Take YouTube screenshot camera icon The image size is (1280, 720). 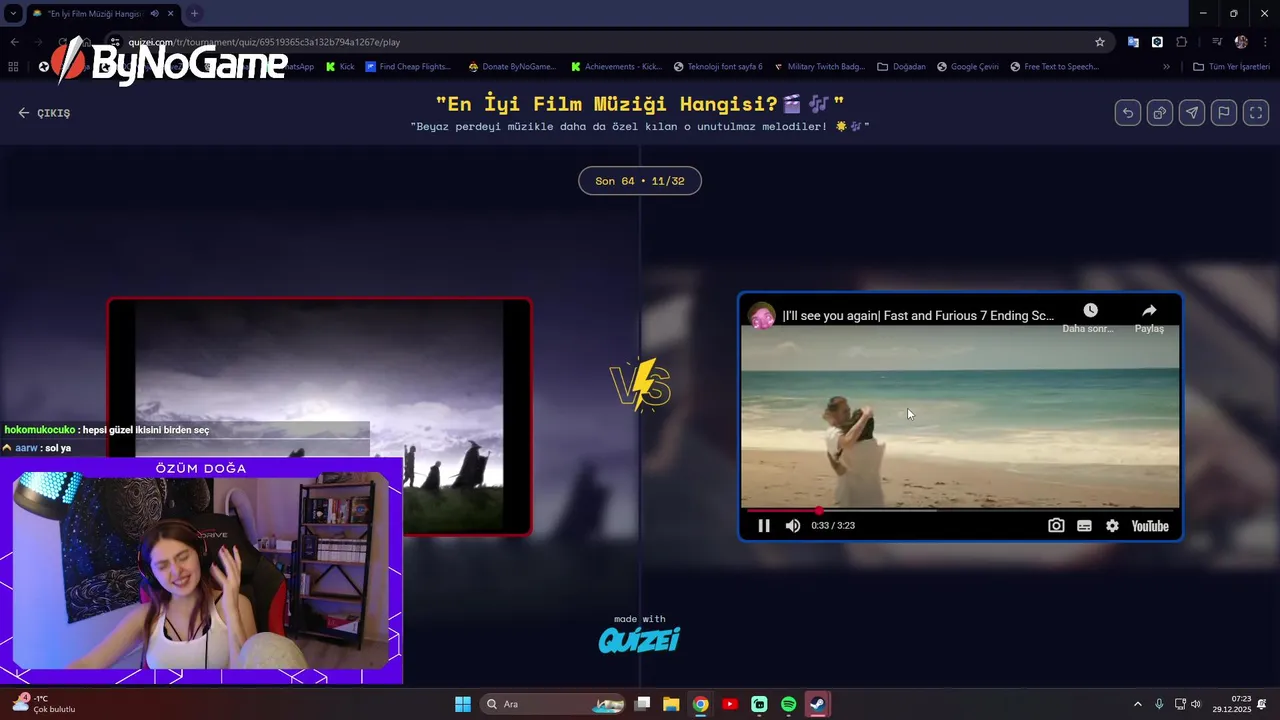tap(1056, 526)
